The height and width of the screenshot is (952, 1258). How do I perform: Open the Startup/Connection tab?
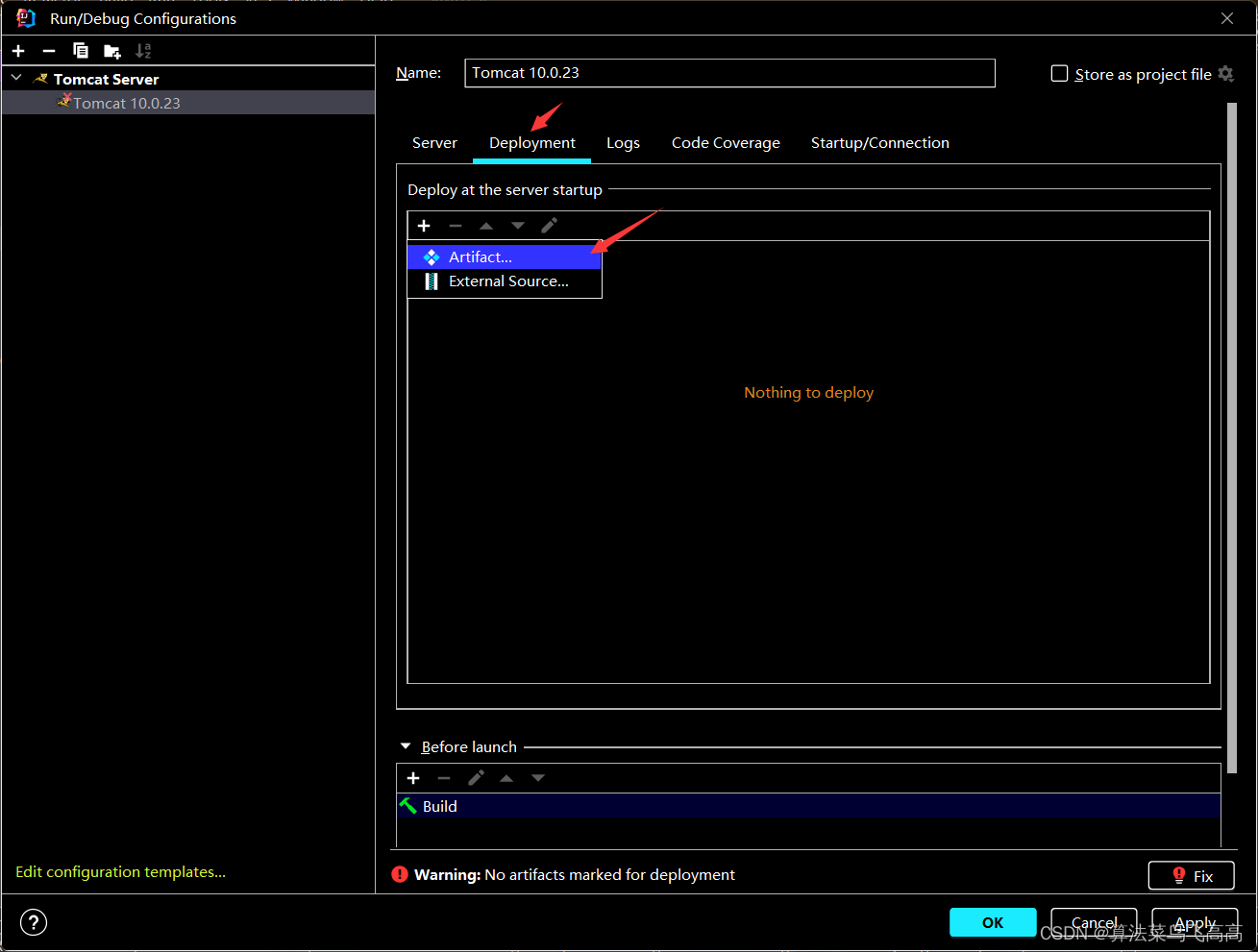click(880, 142)
